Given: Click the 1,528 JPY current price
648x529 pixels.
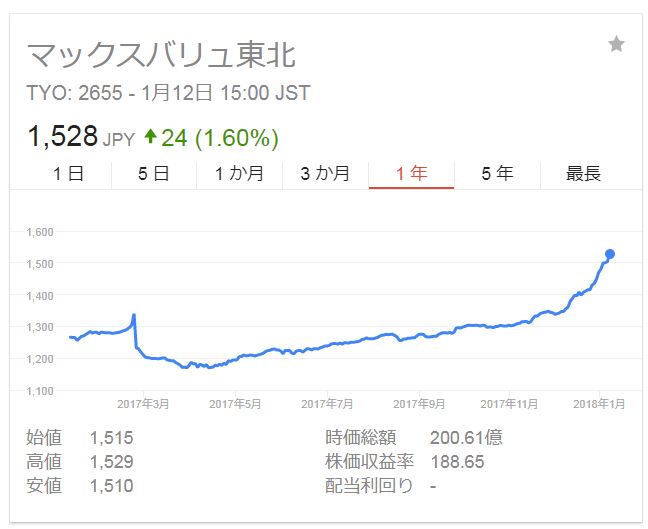Looking at the screenshot, I should coord(81,136).
